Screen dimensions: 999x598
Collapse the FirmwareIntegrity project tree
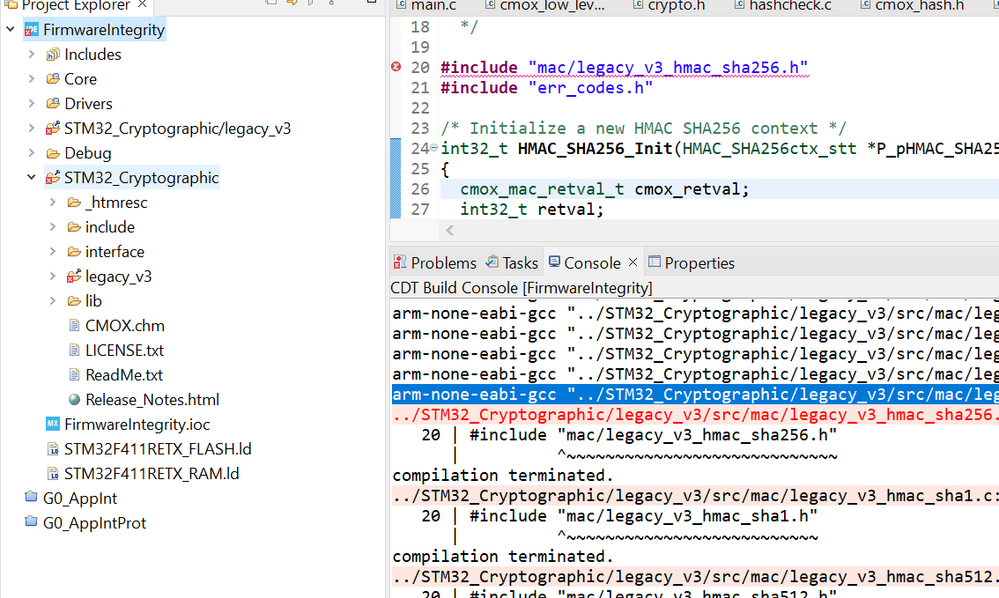(10, 29)
